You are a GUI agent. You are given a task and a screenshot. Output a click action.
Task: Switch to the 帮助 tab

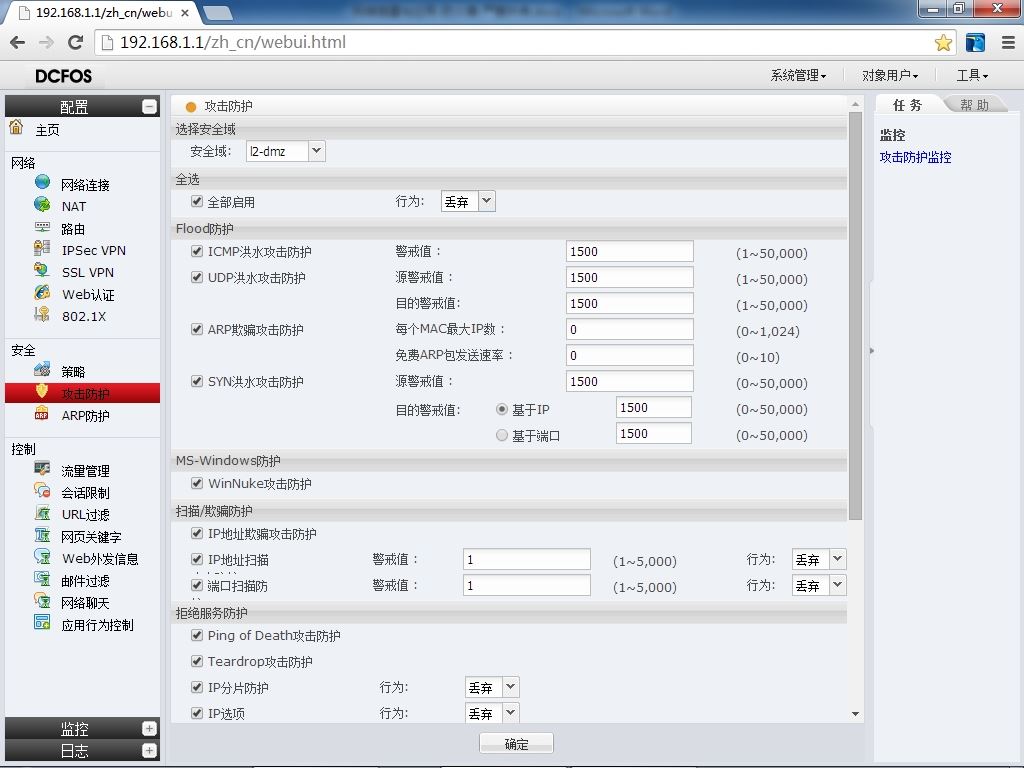(x=974, y=104)
